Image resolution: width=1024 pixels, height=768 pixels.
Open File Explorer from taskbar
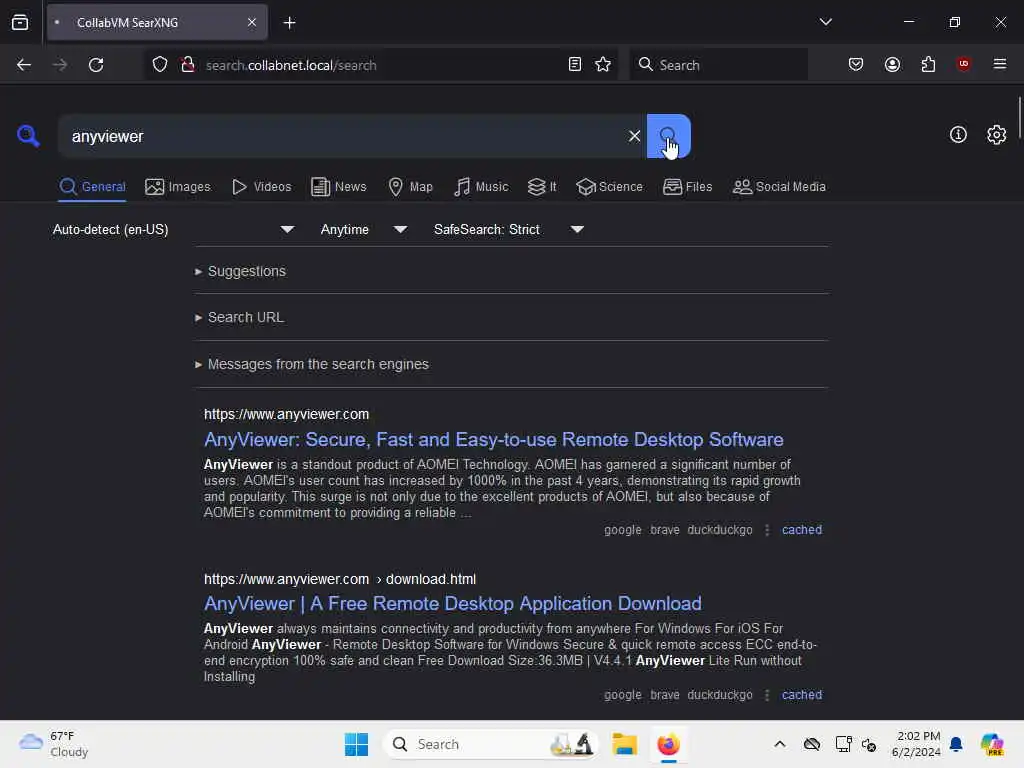624,744
